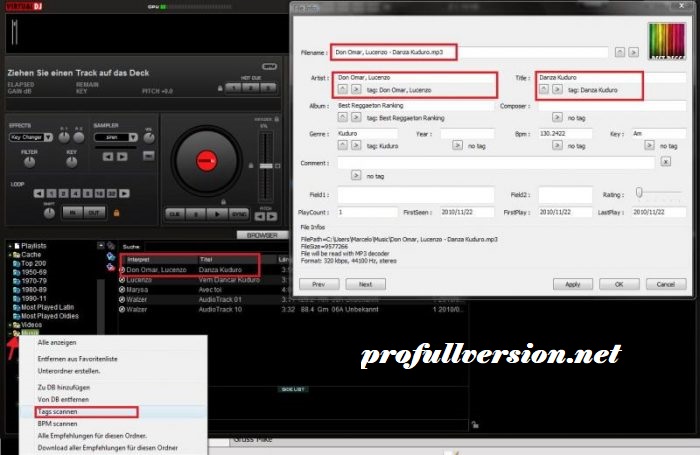Choose Zu DB hinzufügen menu entry
The width and height of the screenshot is (700, 455).
[64, 388]
